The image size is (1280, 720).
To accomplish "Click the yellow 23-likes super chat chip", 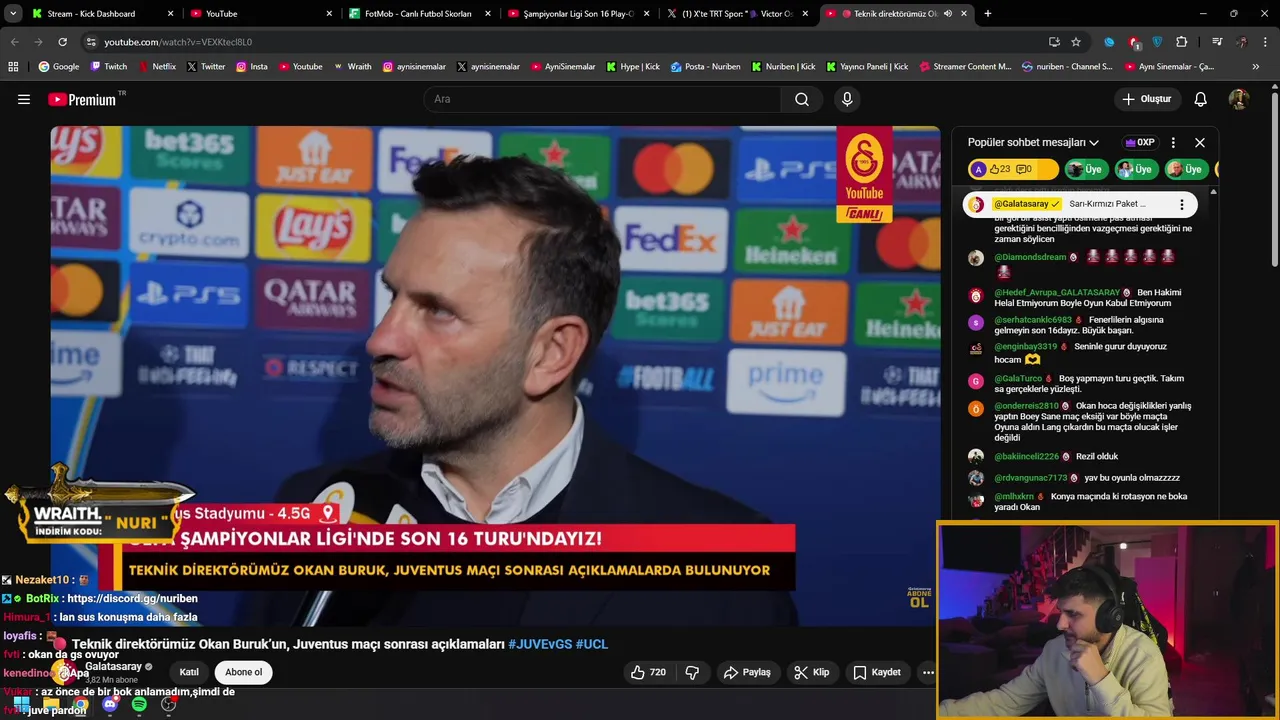I will (x=1013, y=169).
